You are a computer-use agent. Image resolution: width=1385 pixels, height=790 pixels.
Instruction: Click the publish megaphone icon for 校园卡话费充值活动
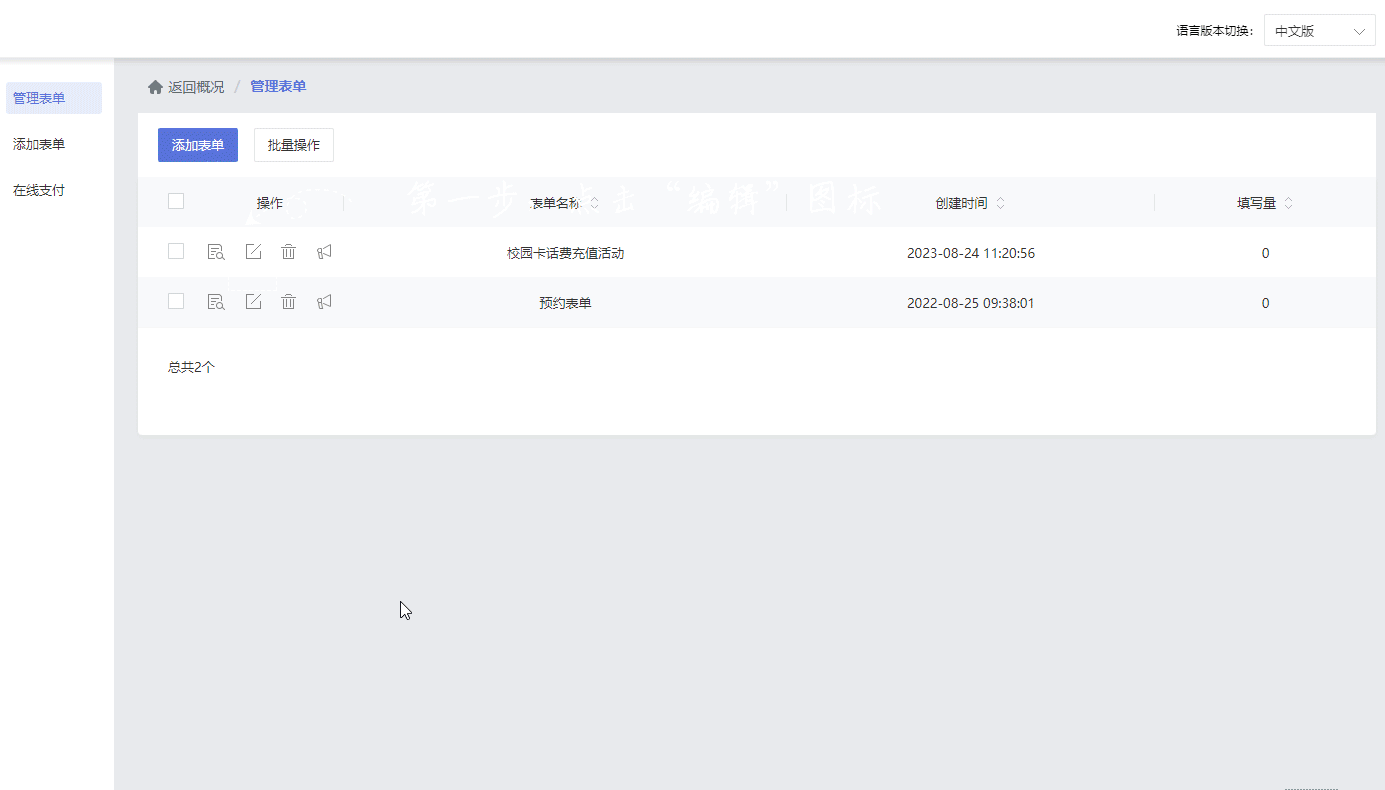pyautogui.click(x=323, y=252)
